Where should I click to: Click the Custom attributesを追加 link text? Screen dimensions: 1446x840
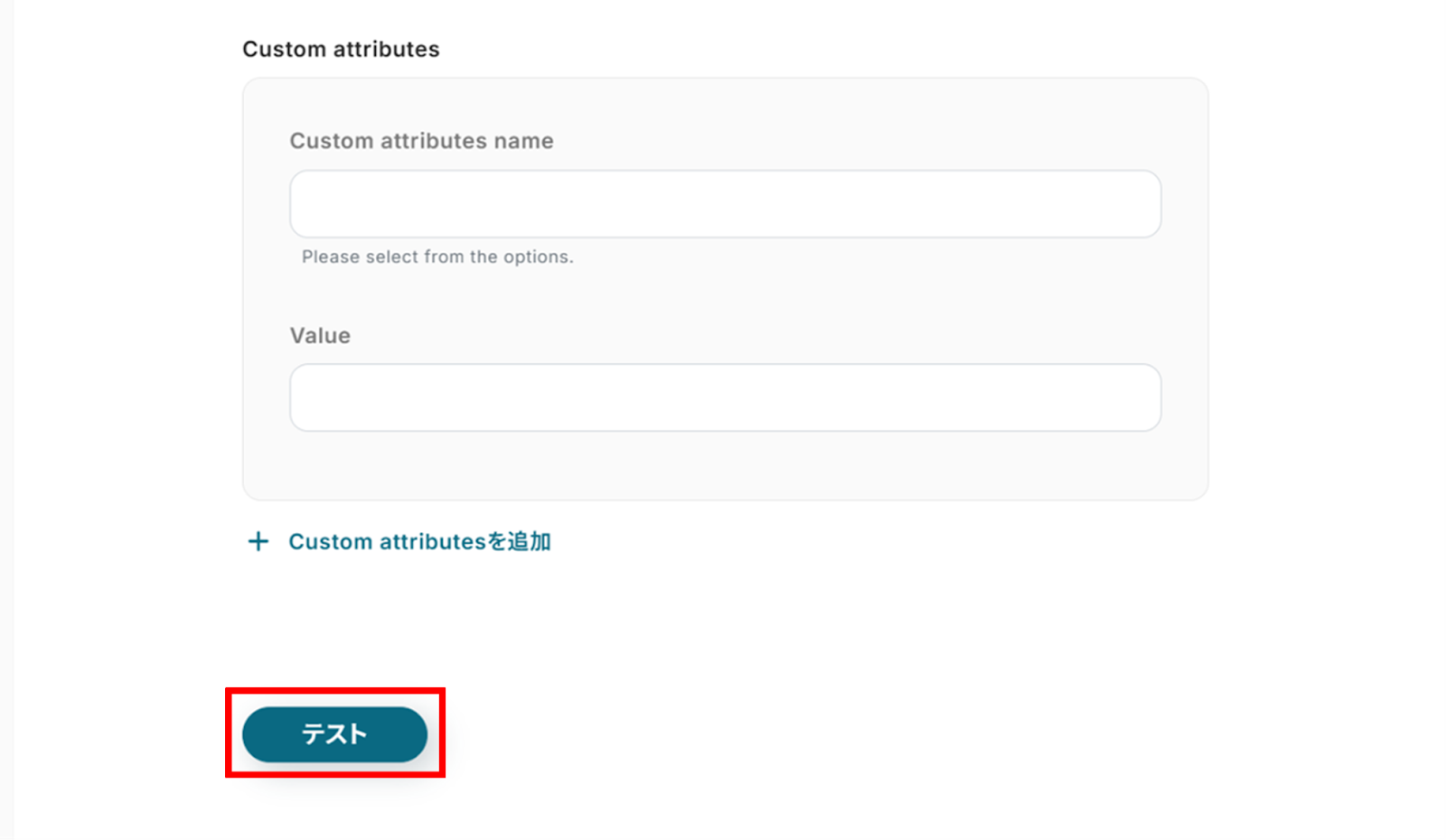(418, 542)
